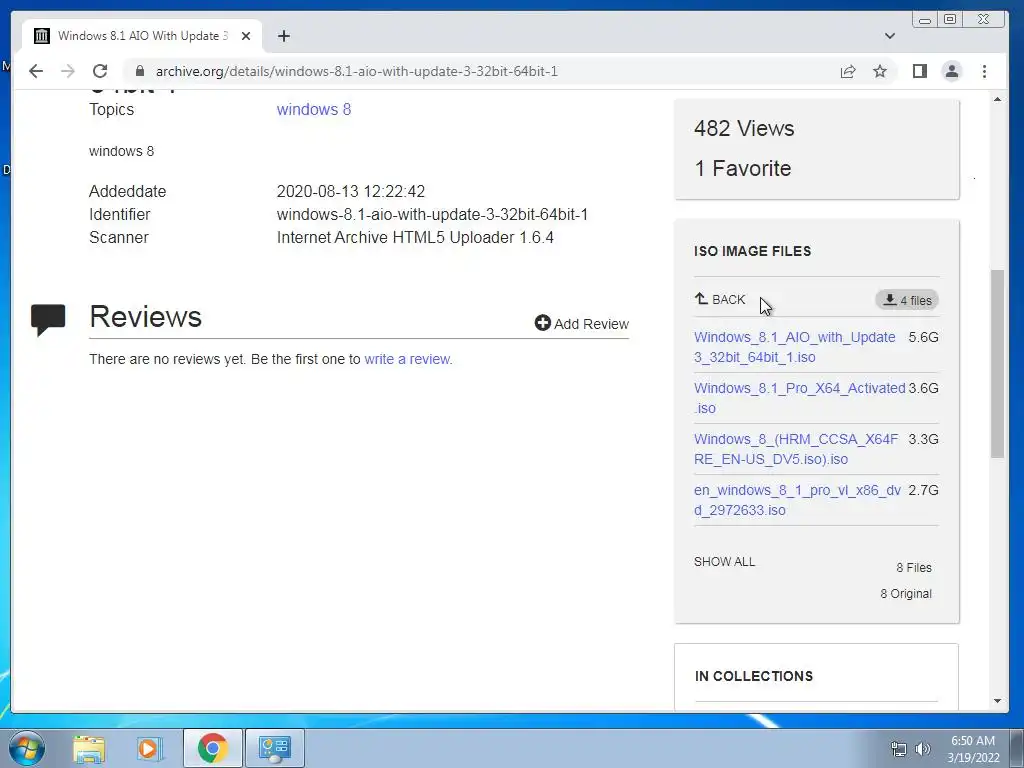Viewport: 1024px width, 768px height.
Task: Open Windows Start menu orb
Action: 27,748
